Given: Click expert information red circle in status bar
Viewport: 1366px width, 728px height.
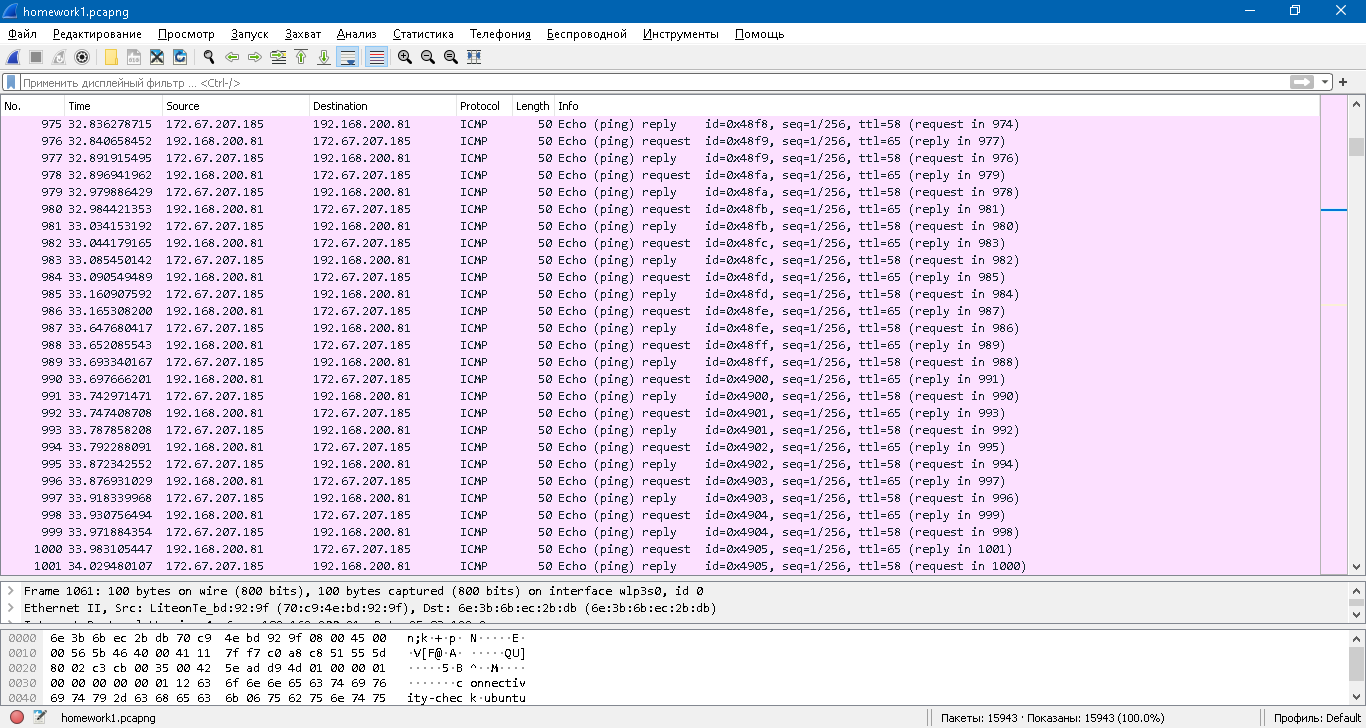Looking at the screenshot, I should click(17, 717).
